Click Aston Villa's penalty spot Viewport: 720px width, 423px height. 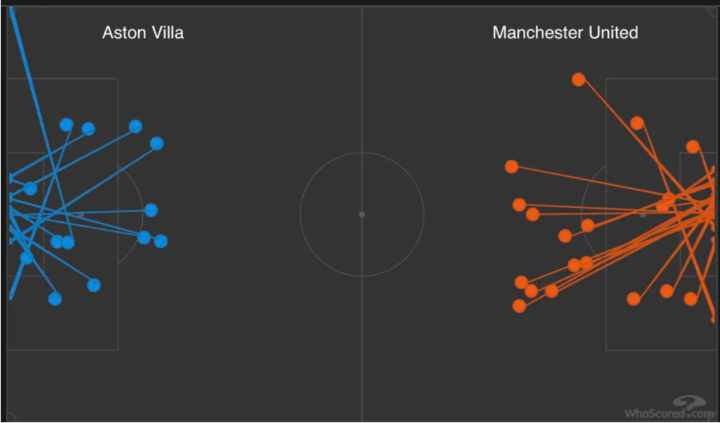click(81, 214)
